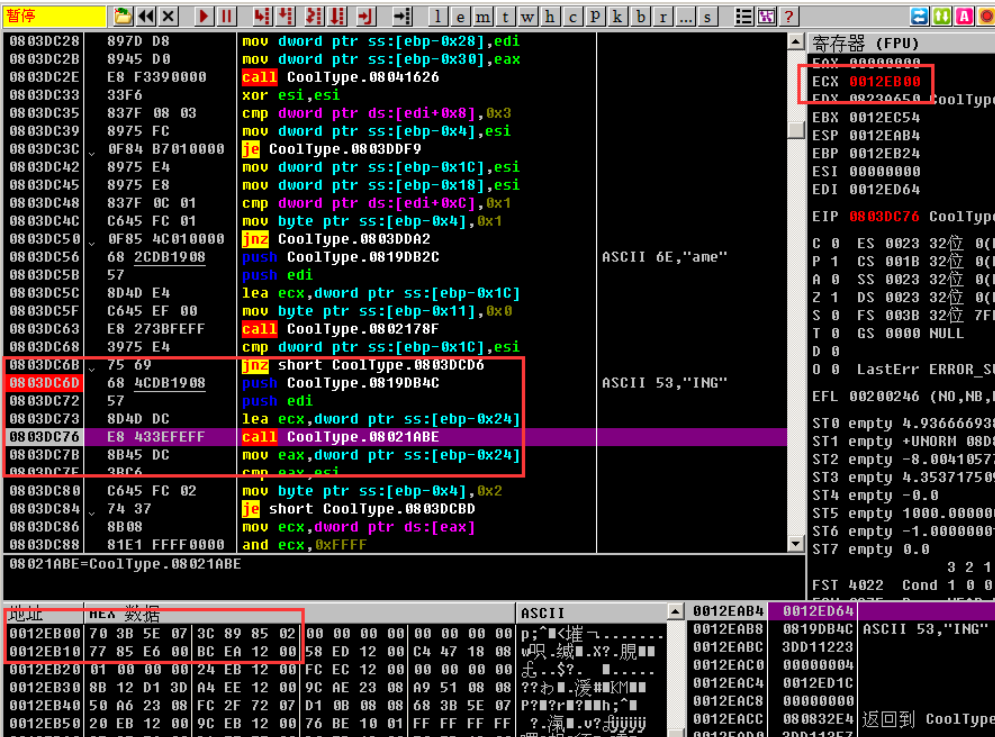Restart the program with the rewind icon
This screenshot has height=737, width=995.
click(x=146, y=17)
